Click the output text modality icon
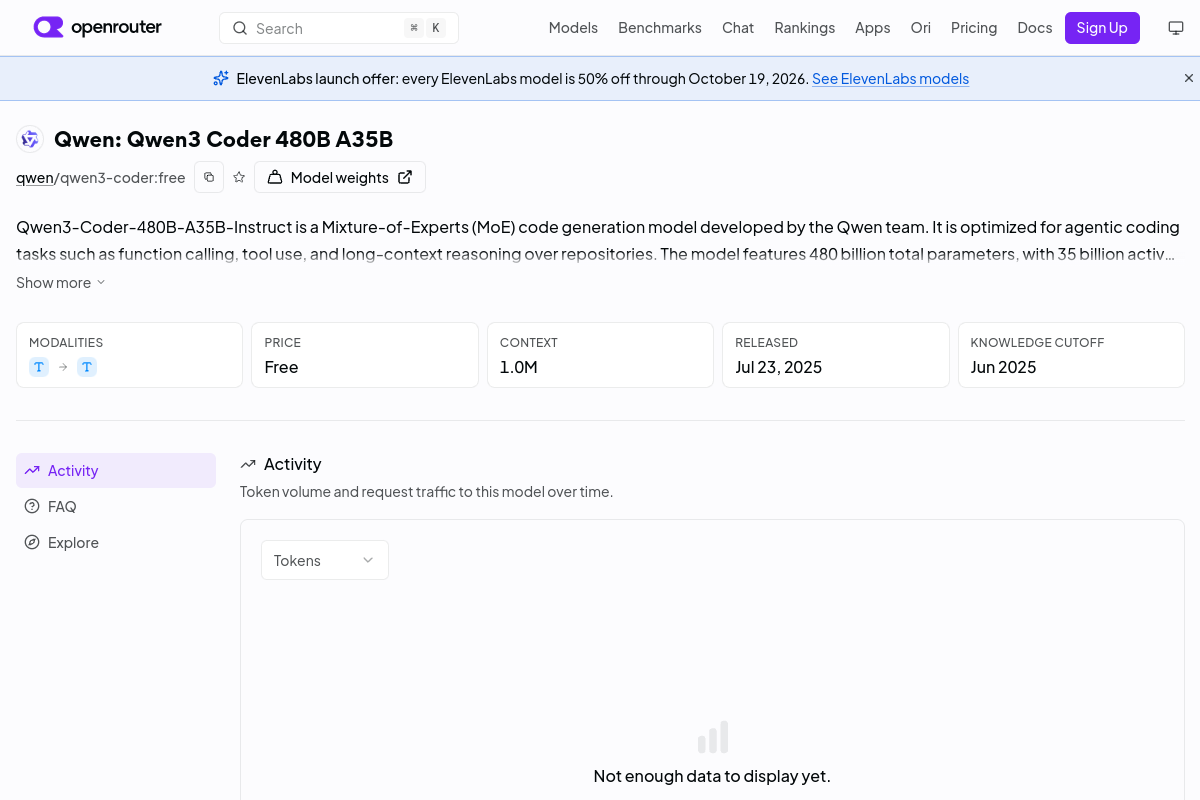The height and width of the screenshot is (800, 1200). pos(87,367)
